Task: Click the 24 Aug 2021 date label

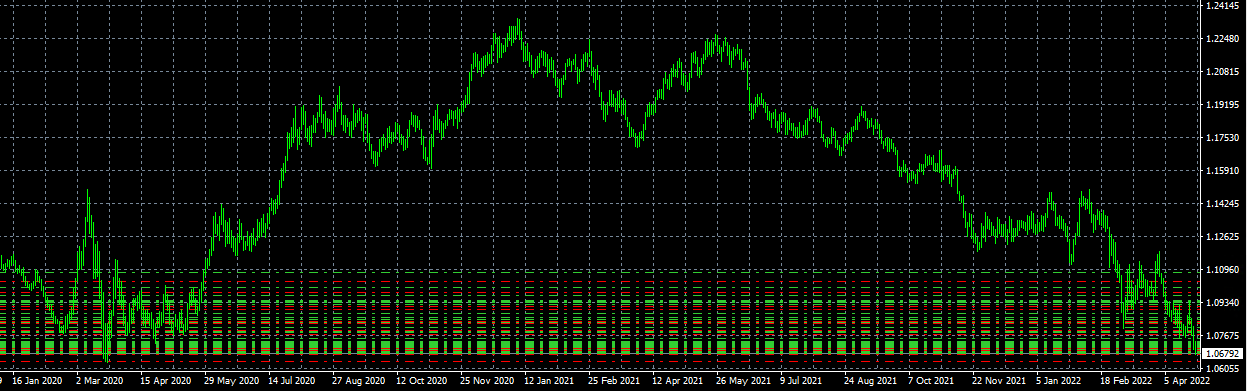Action: 869,381
